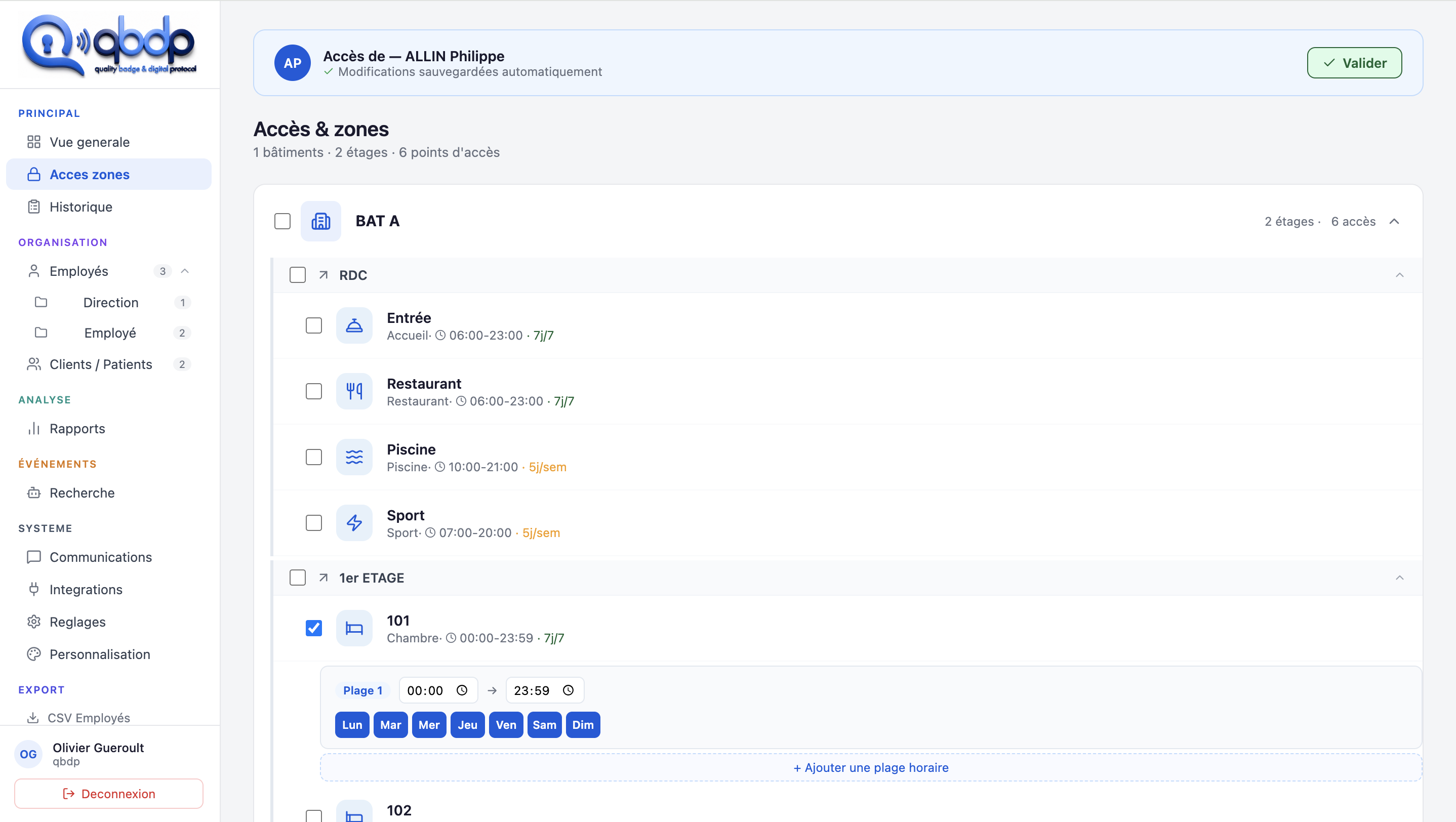Collapse the Employés submenu
The width and height of the screenshot is (1456, 822).
coord(185,271)
